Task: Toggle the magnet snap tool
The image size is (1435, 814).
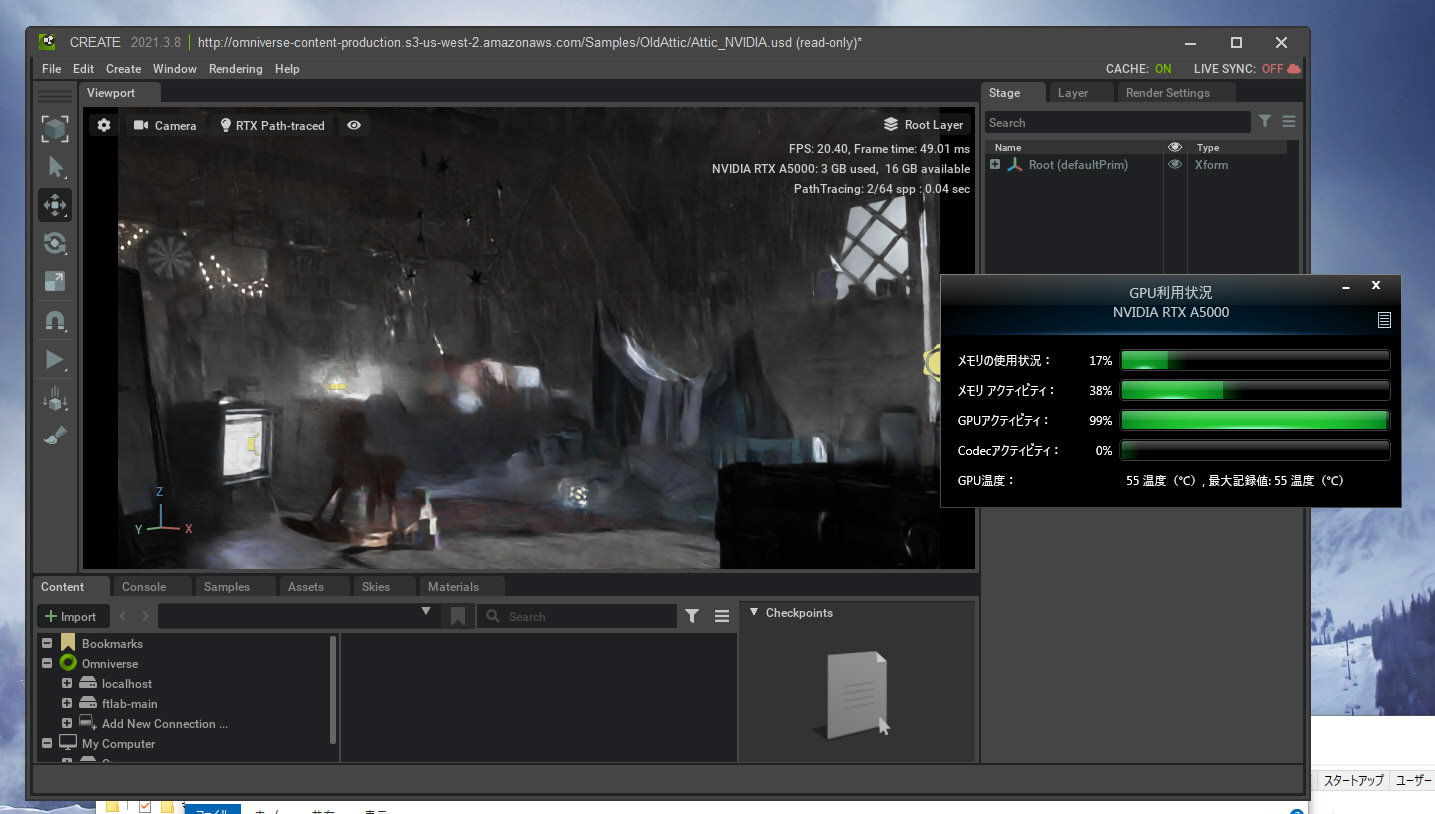Action: pyautogui.click(x=55, y=321)
